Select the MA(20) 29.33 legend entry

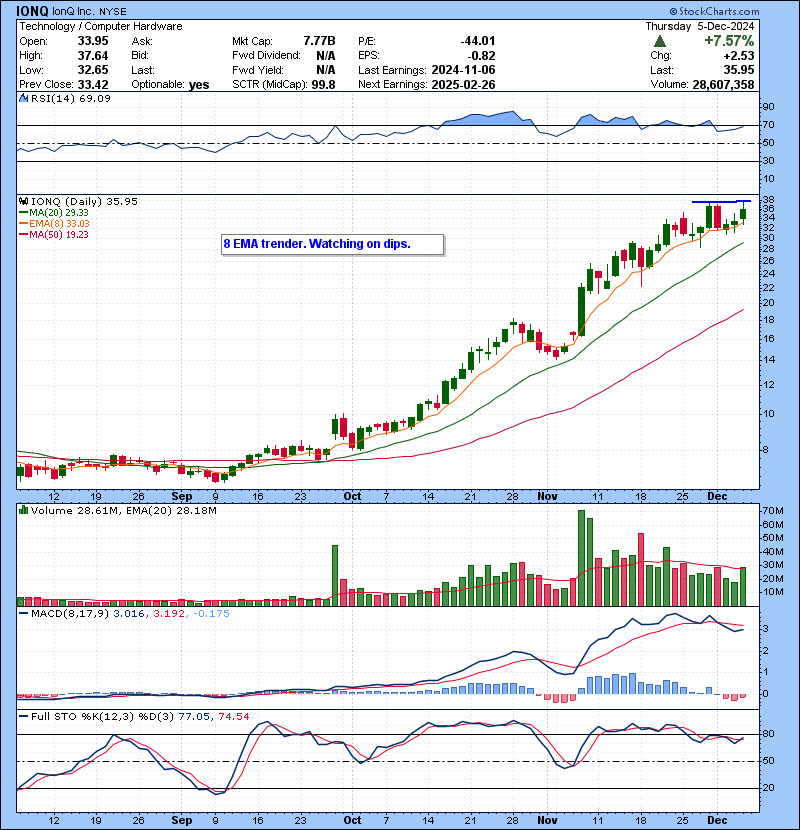tap(54, 212)
